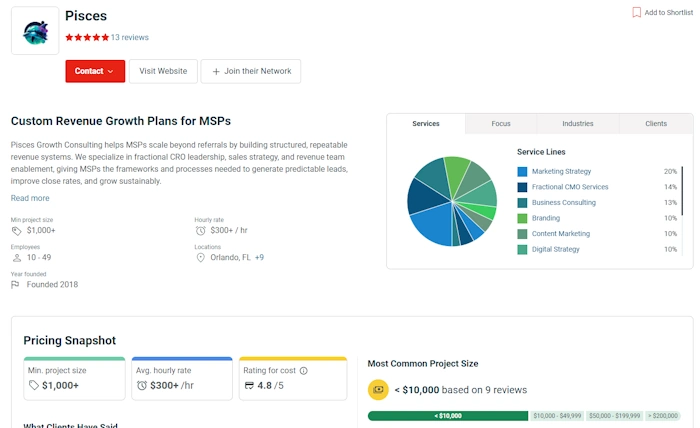The width and height of the screenshot is (700, 428).
Task: Switch to the Industries tab
Action: (x=578, y=124)
